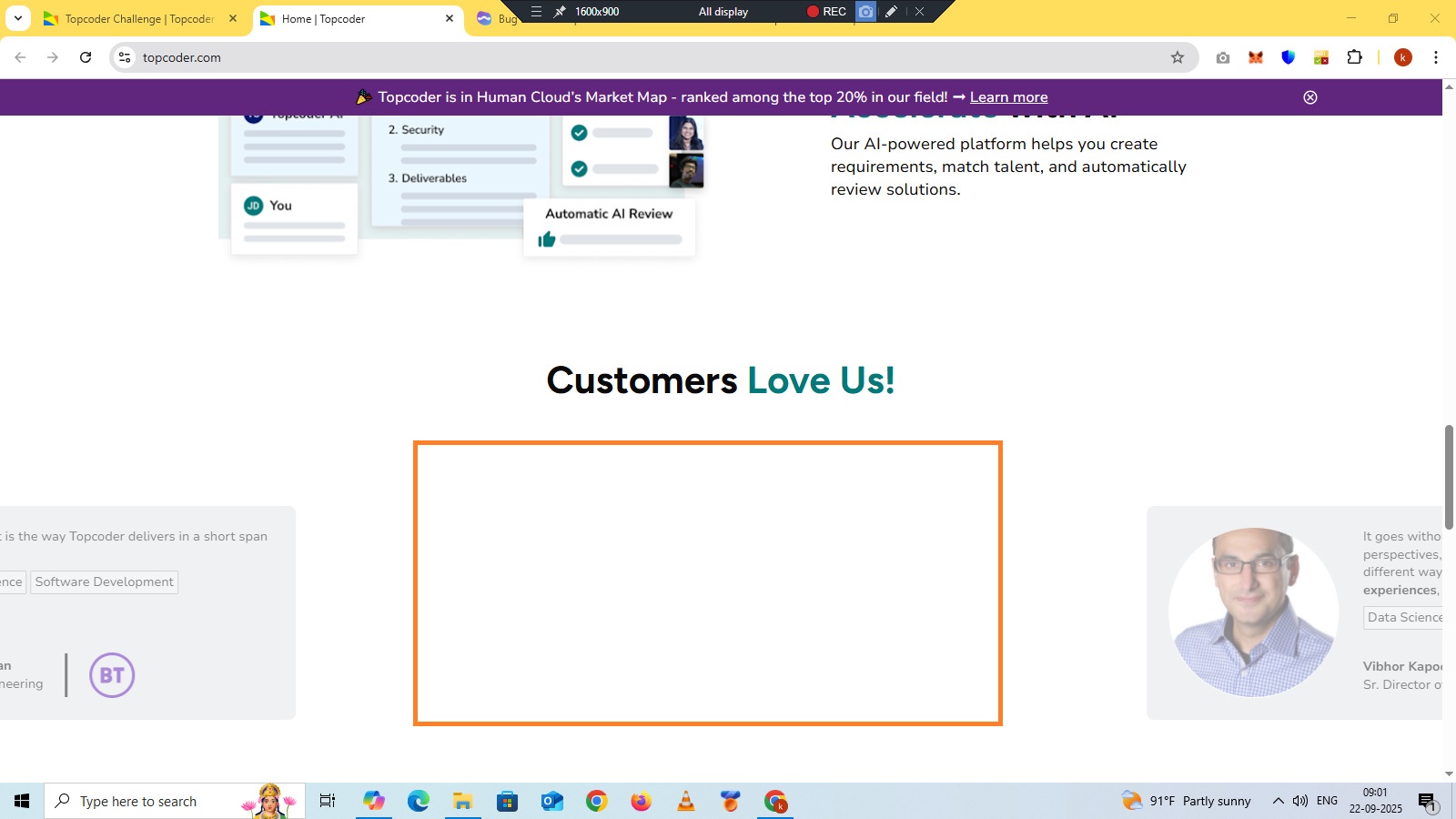View site information icon in address bar
This screenshot has width=1456, height=819.
pos(125,57)
